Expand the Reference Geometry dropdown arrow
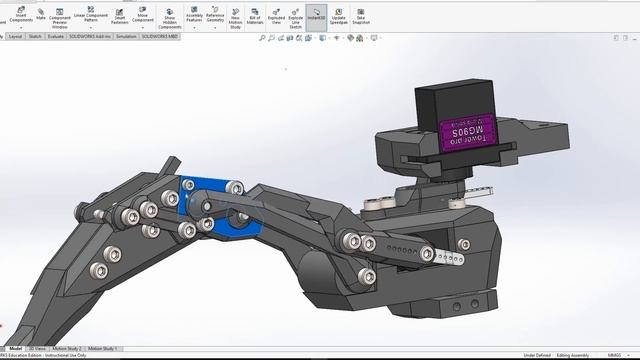 (x=215, y=27)
